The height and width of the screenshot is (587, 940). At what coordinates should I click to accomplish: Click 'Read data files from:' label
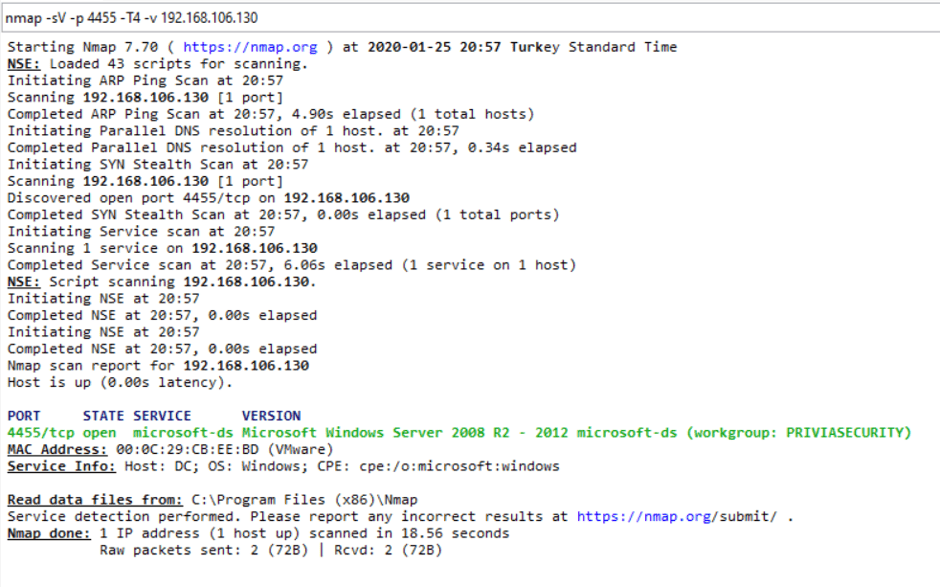coord(95,501)
